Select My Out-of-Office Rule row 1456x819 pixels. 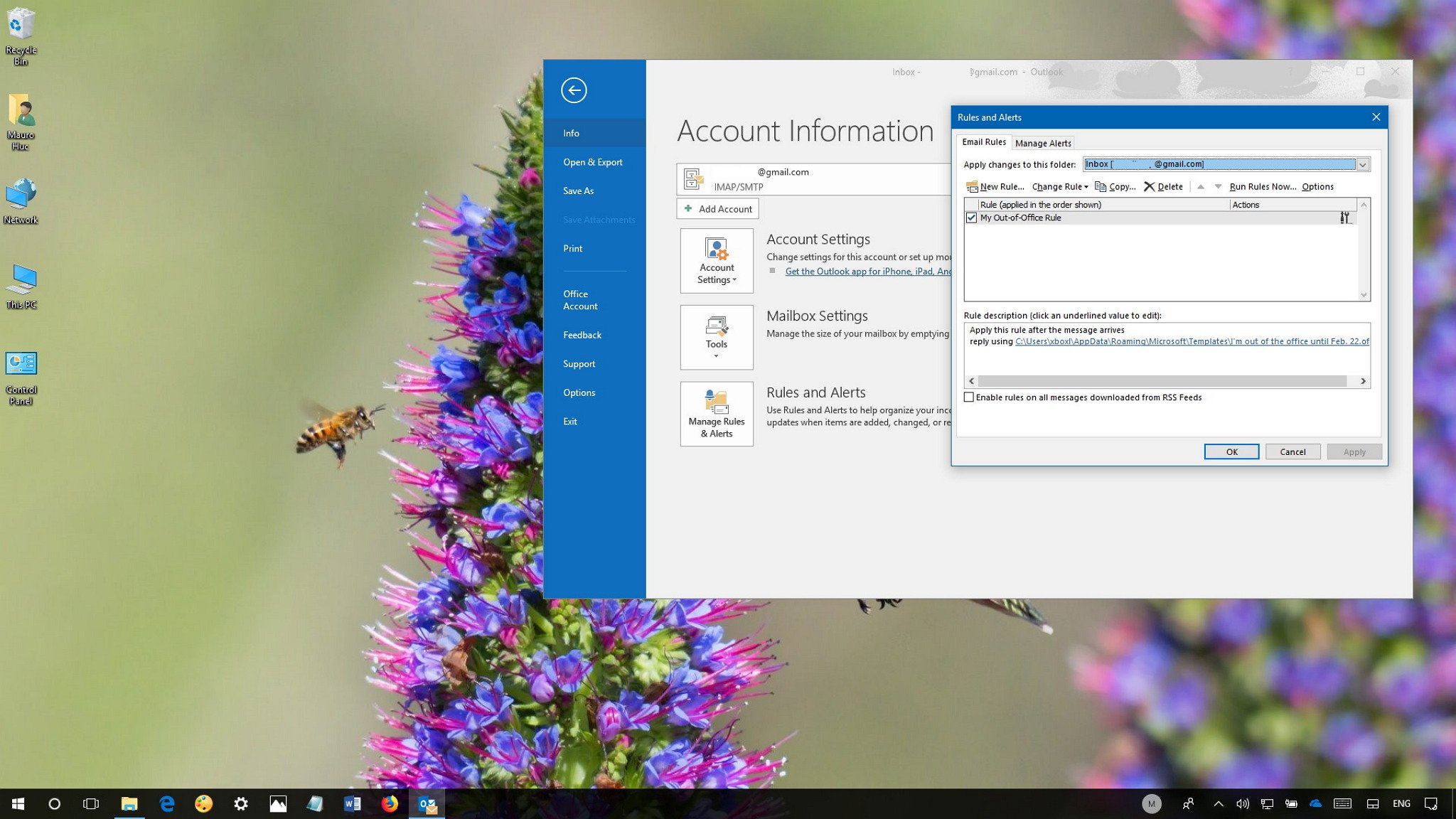coord(1160,218)
